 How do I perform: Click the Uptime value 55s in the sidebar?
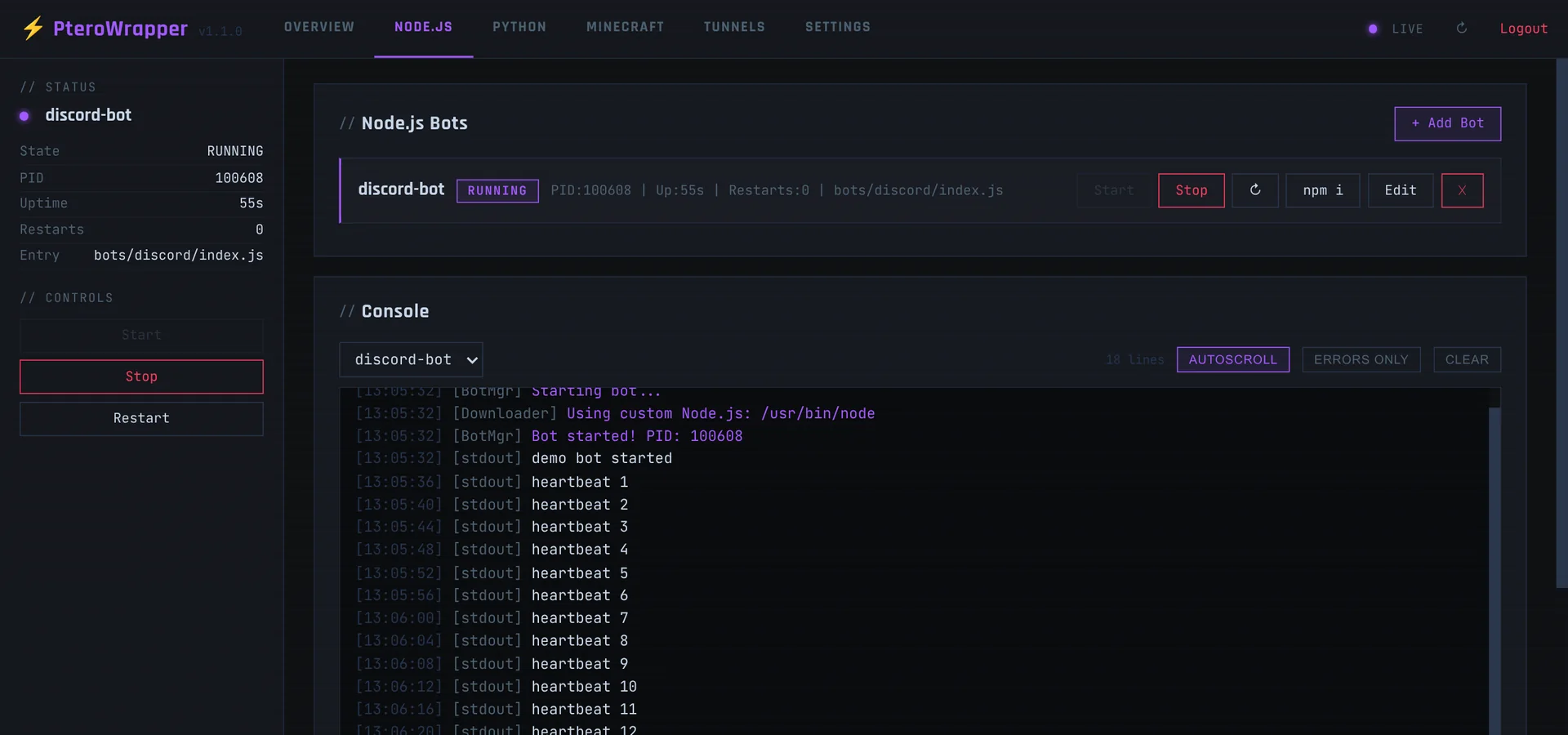[252, 203]
